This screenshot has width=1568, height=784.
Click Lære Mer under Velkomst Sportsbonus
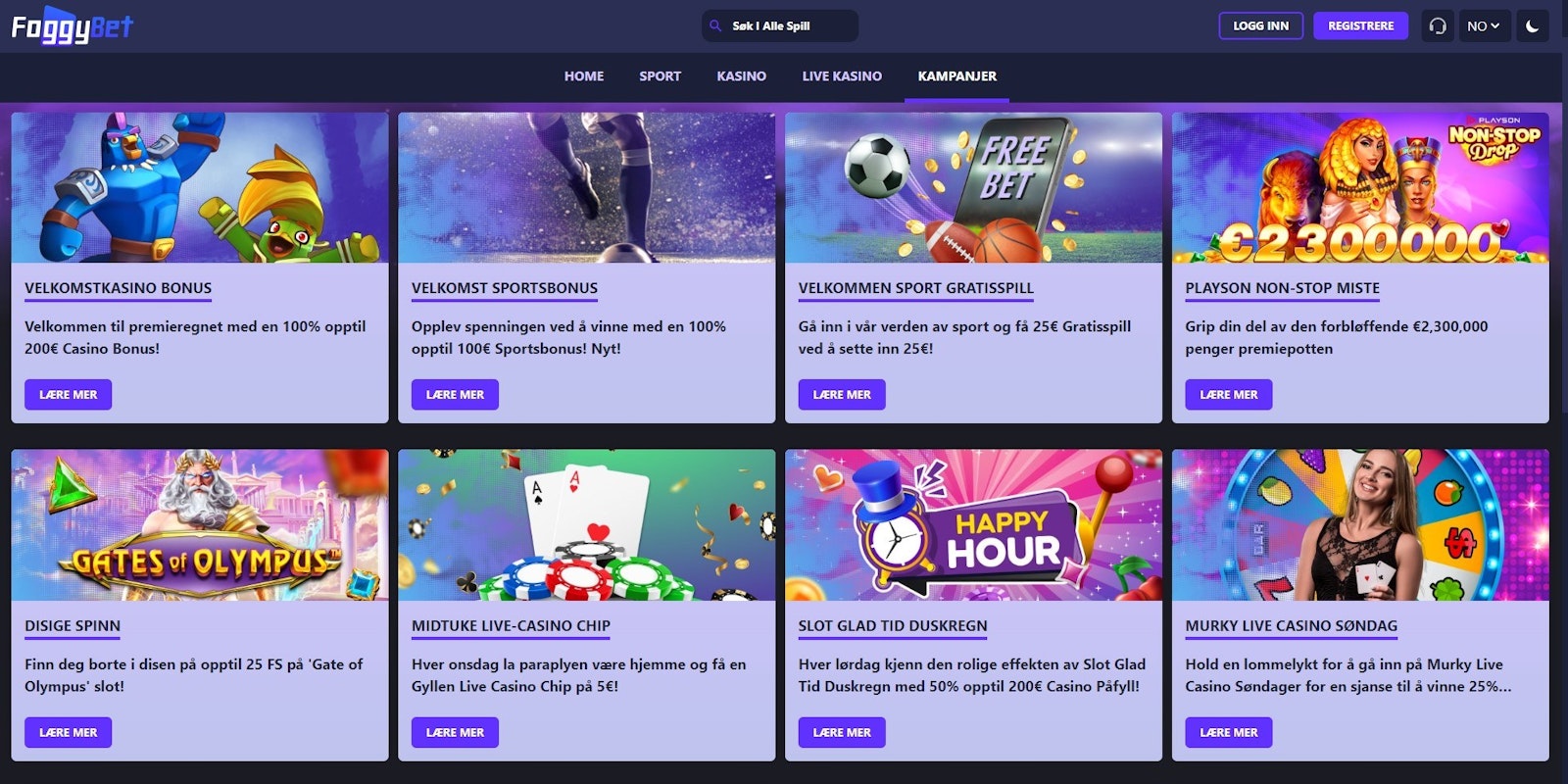pos(455,395)
